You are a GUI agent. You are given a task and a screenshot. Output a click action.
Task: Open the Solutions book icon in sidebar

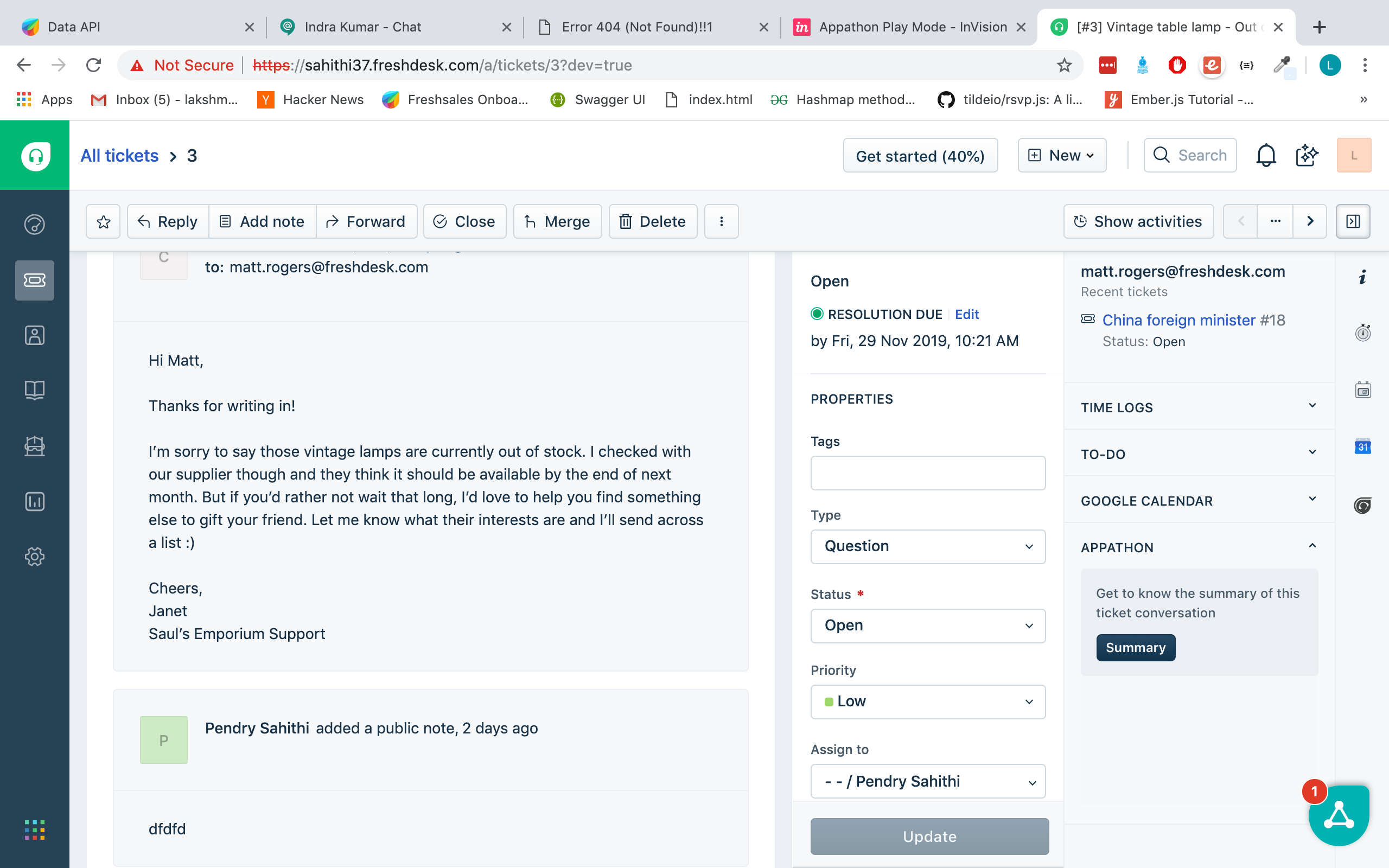[34, 391]
